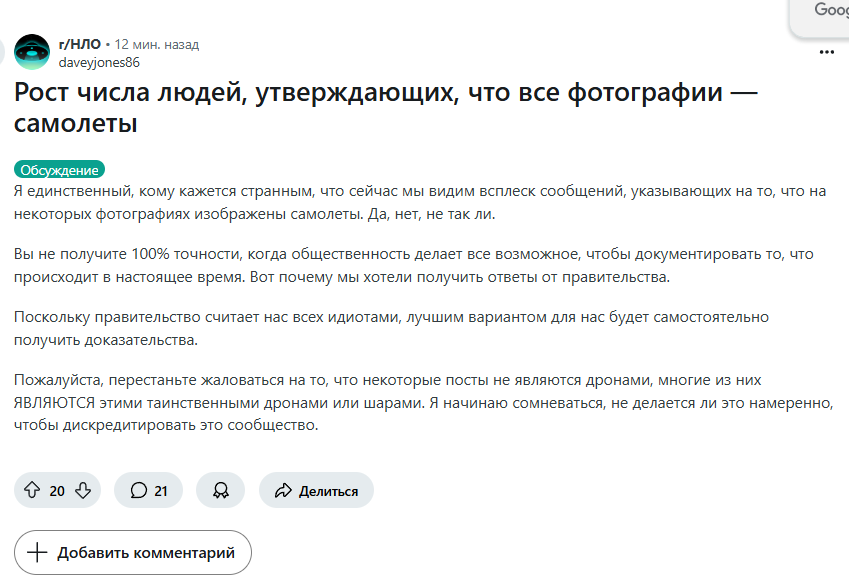Click the Google popup in corner
849x587 pixels.
tap(820, 18)
